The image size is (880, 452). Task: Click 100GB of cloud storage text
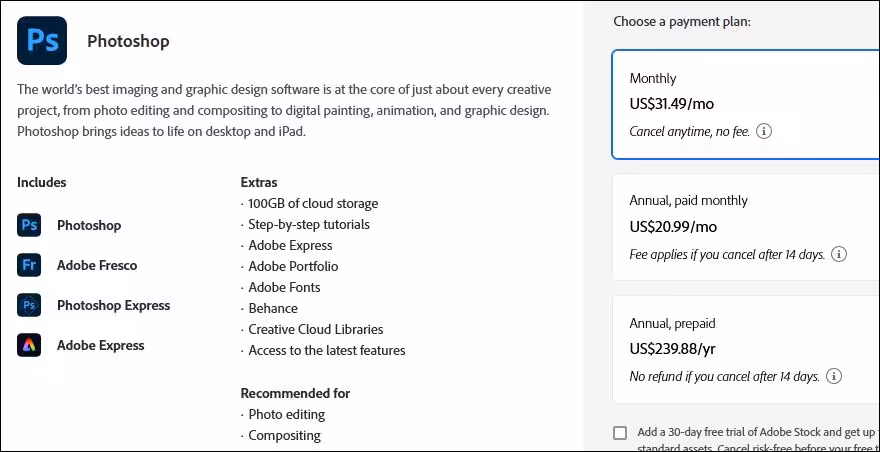(313, 203)
